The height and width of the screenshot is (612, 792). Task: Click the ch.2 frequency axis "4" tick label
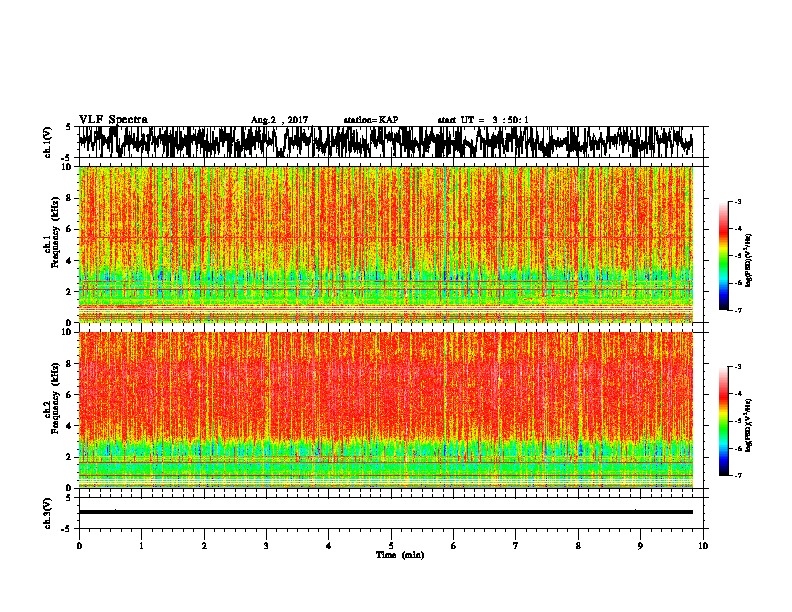(x=70, y=426)
